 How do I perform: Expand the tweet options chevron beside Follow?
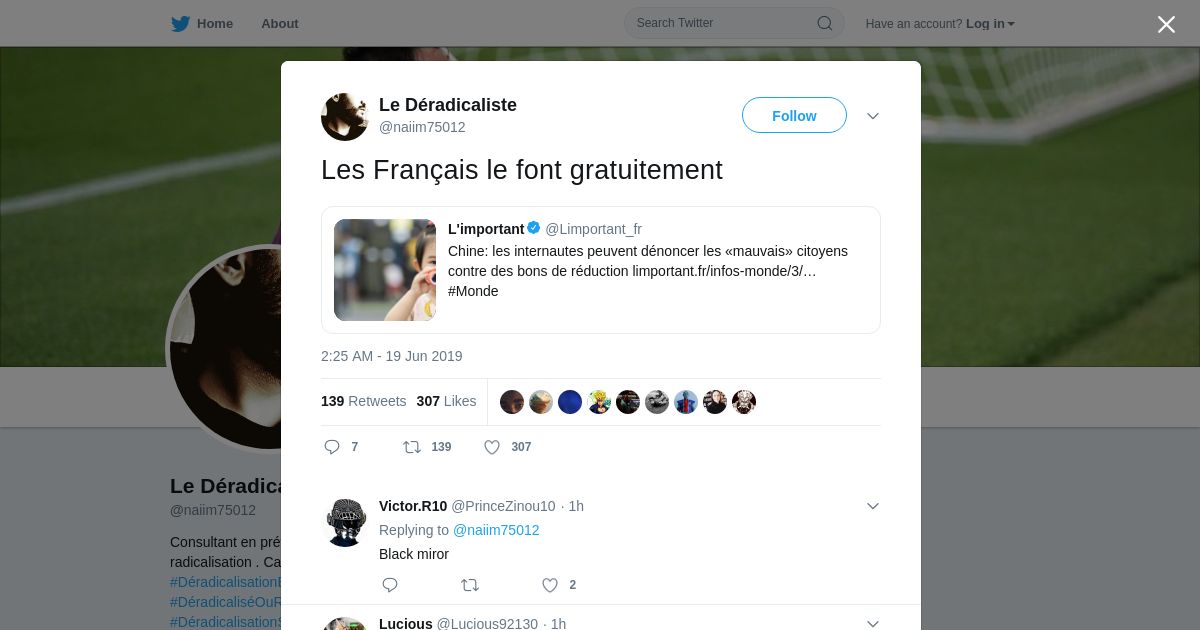[x=873, y=116]
